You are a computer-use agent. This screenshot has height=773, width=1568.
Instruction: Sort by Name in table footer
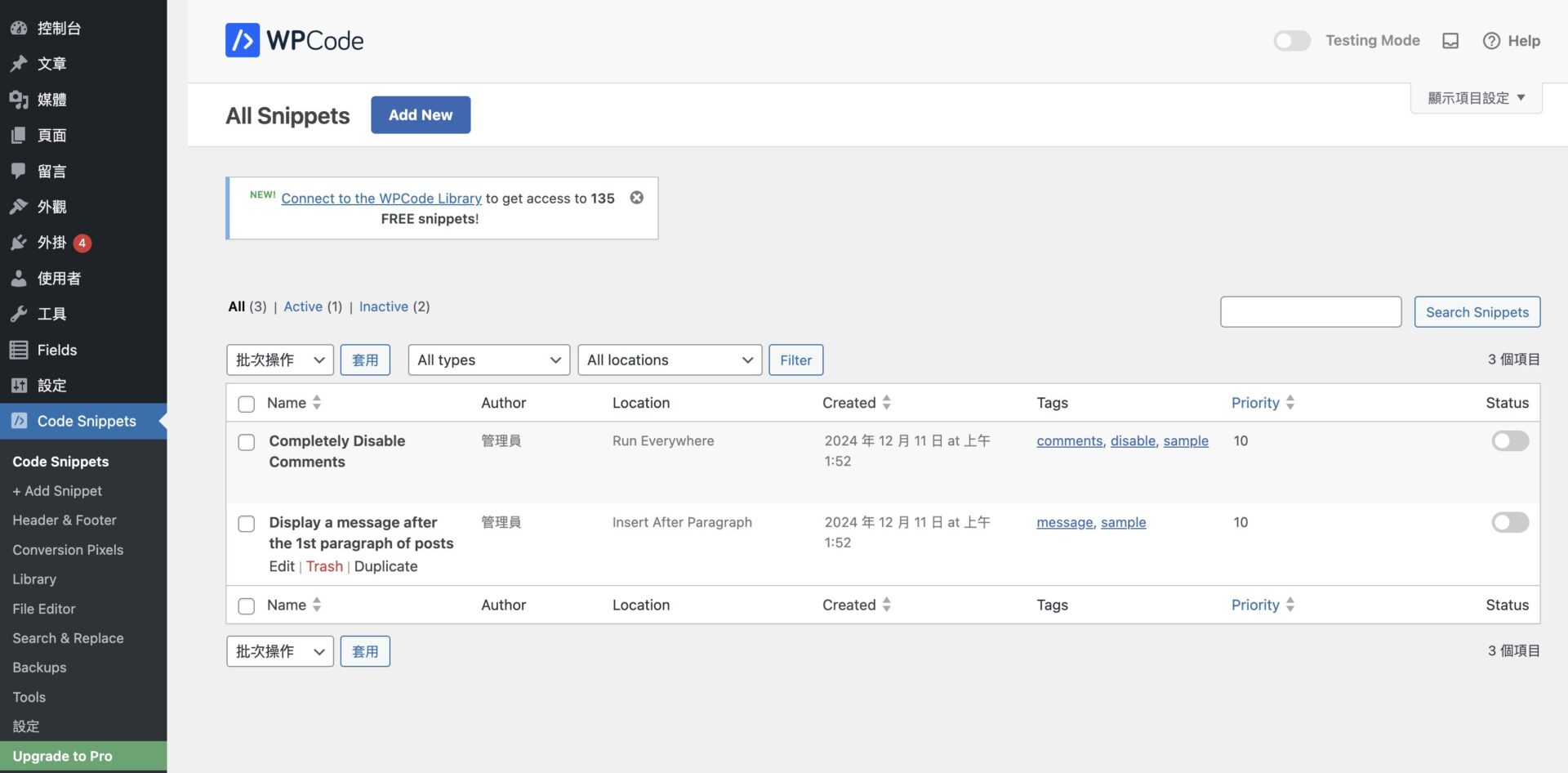pos(294,605)
